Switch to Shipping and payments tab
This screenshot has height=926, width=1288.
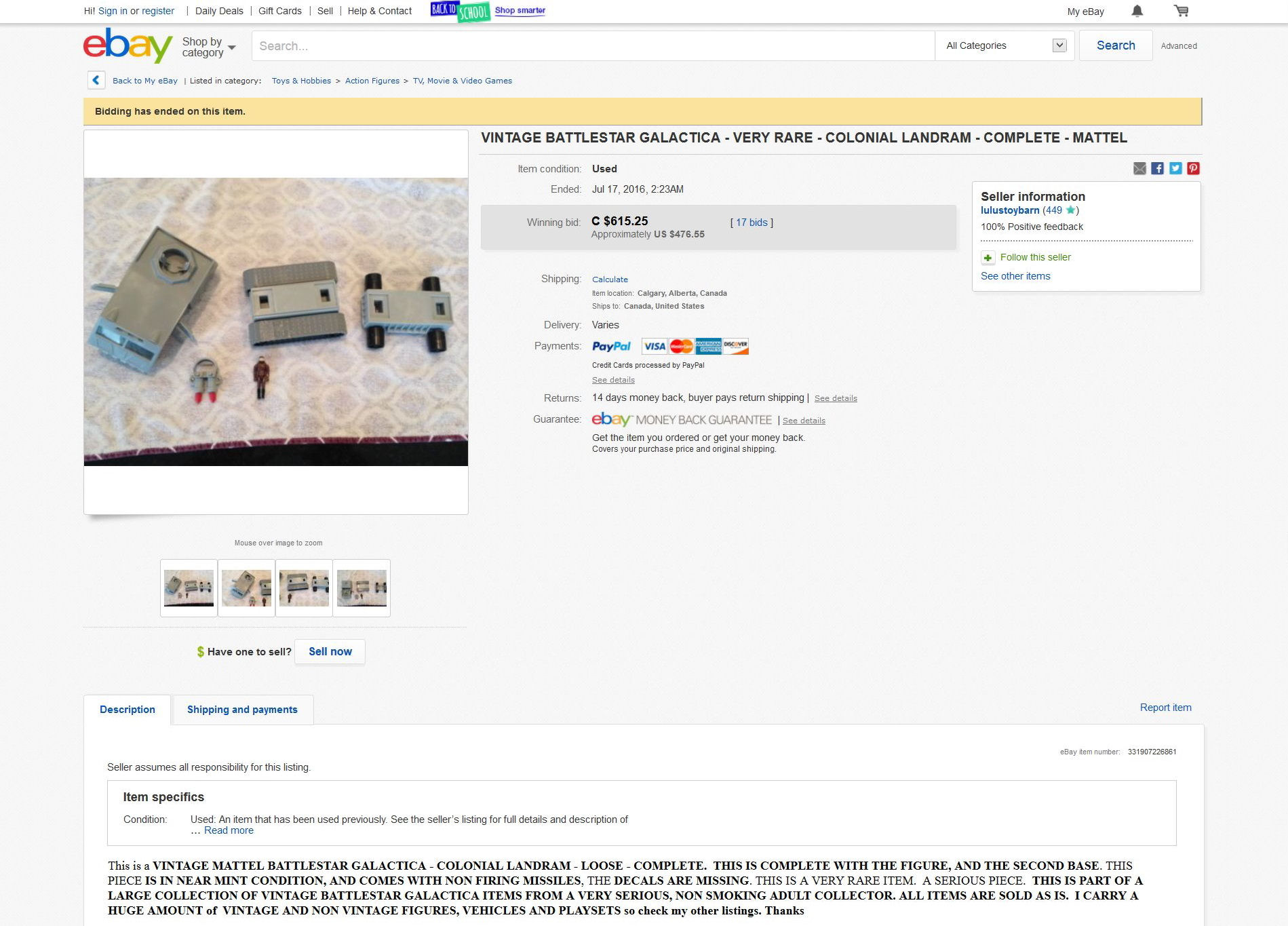point(242,710)
